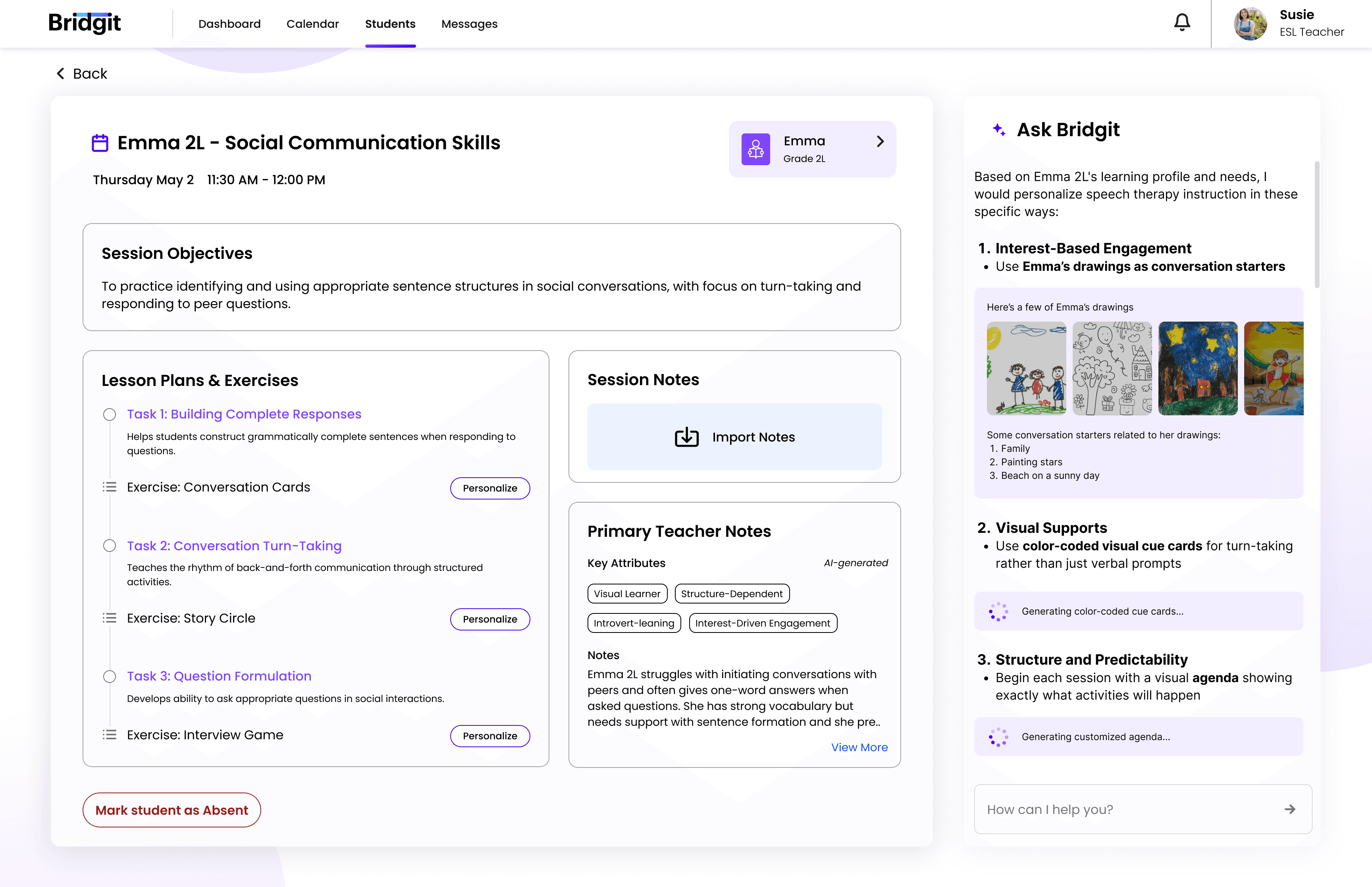Click 'Exercise: Interview Game' text
The image size is (1372, 887).
point(205,735)
